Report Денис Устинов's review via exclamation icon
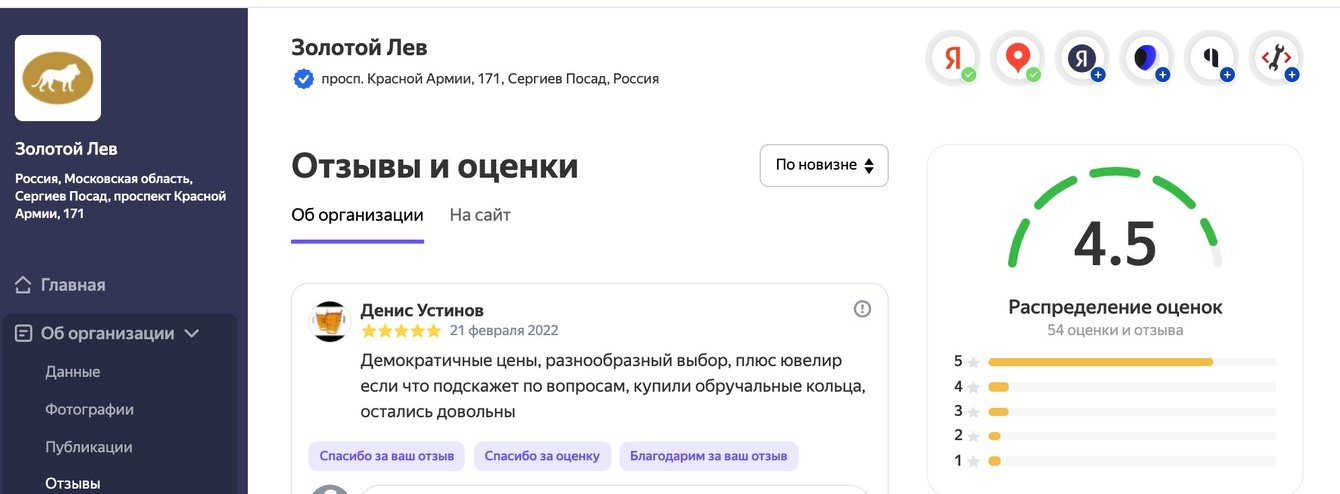The height and width of the screenshot is (494, 1340). 862,309
